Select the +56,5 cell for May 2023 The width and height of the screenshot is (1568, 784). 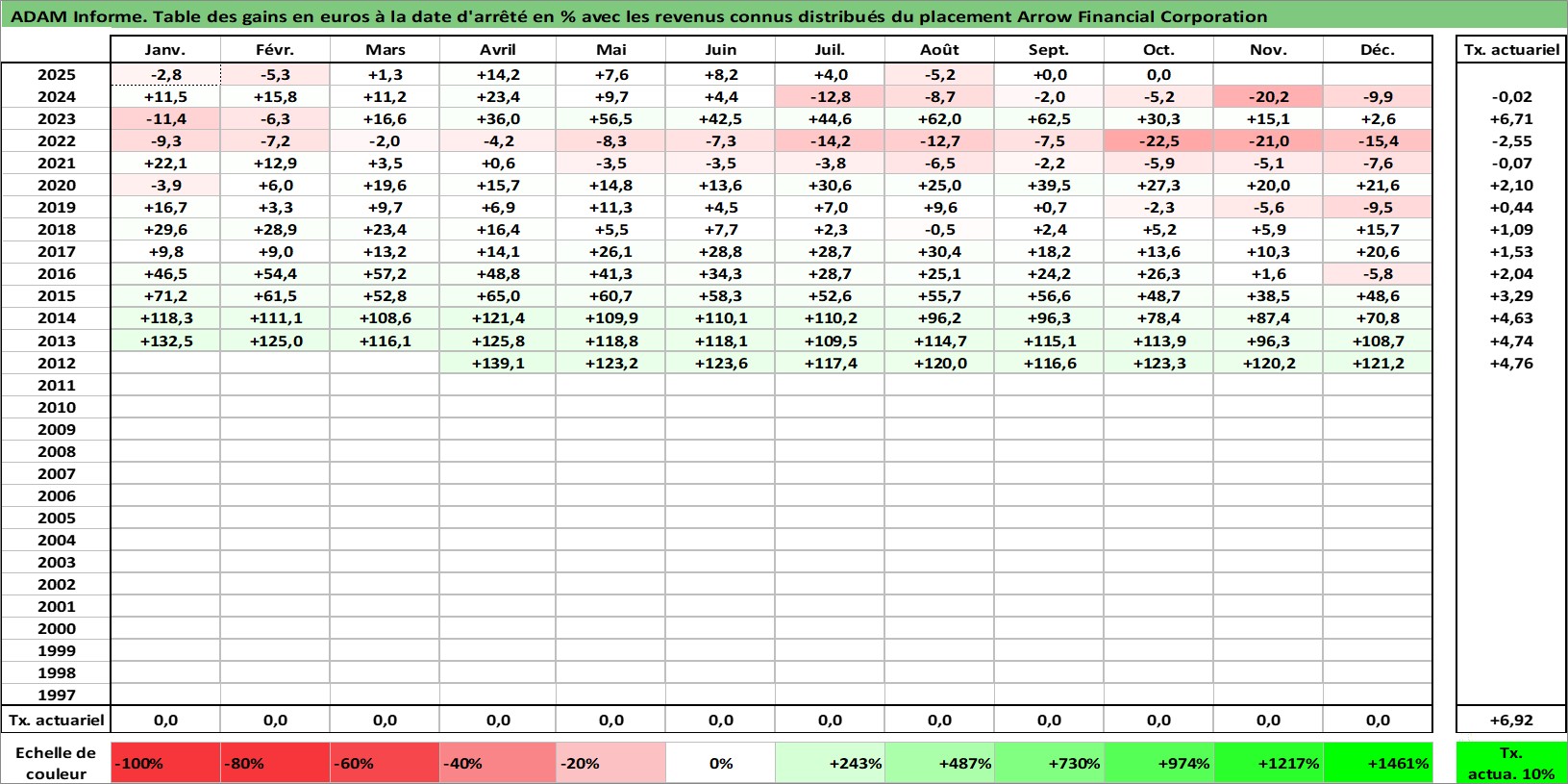[610, 118]
